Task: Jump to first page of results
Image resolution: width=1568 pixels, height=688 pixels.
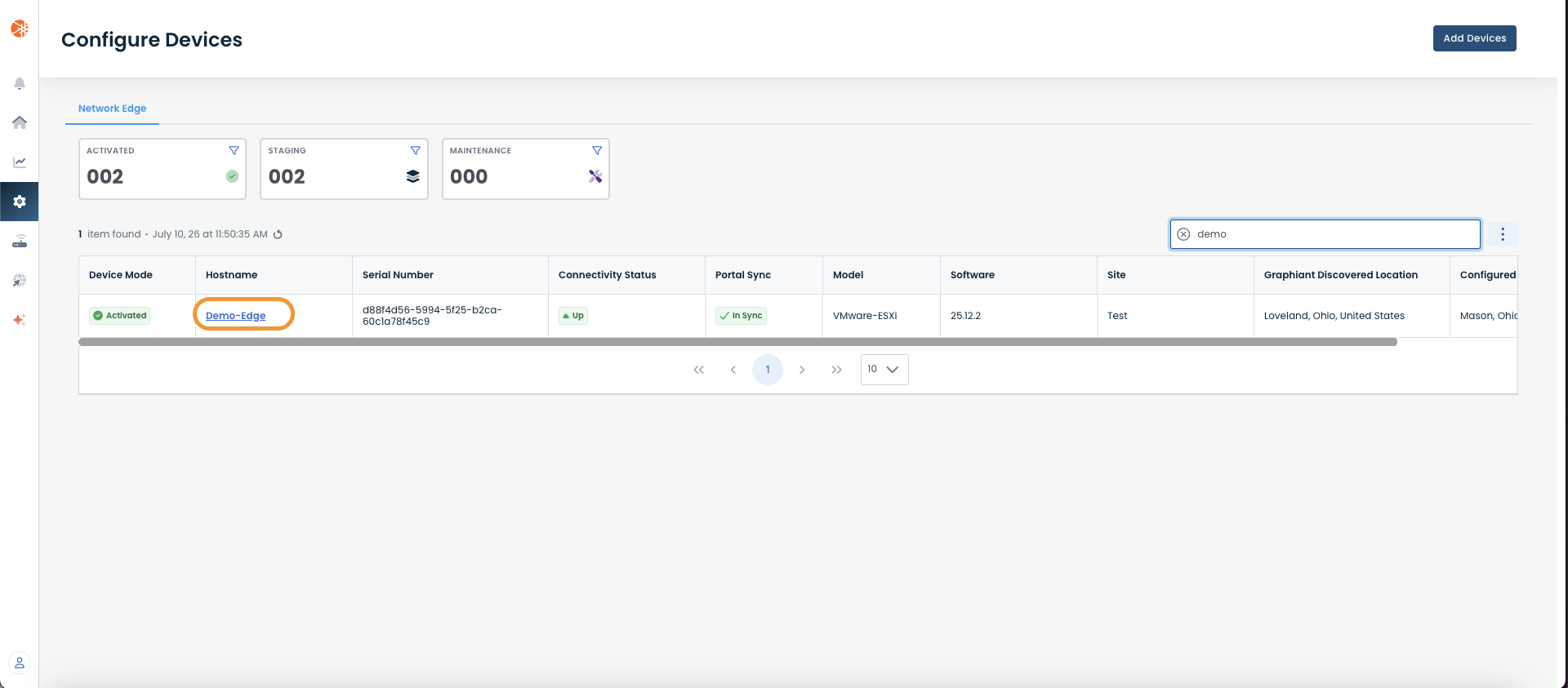Action: tap(698, 370)
